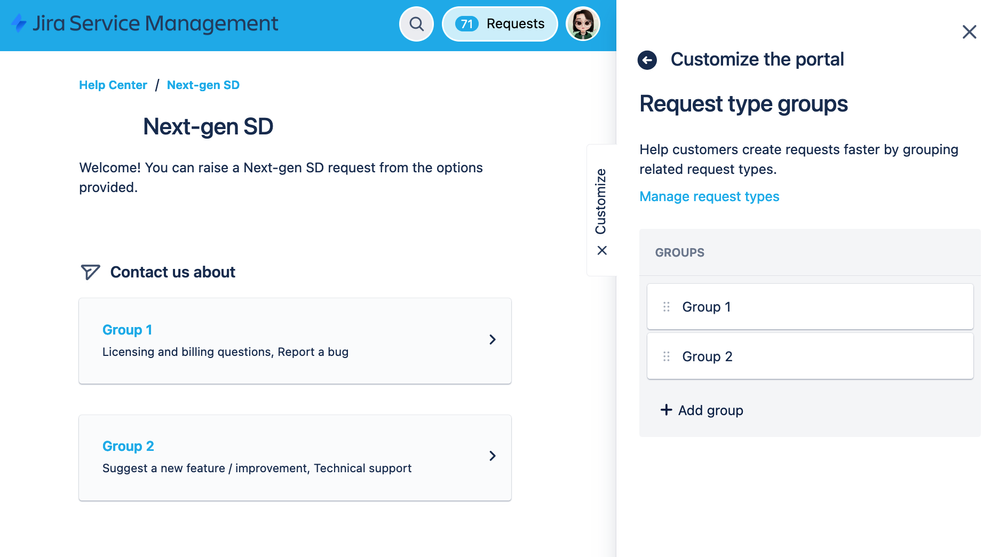Select Group 1 in the groups list

click(810, 307)
